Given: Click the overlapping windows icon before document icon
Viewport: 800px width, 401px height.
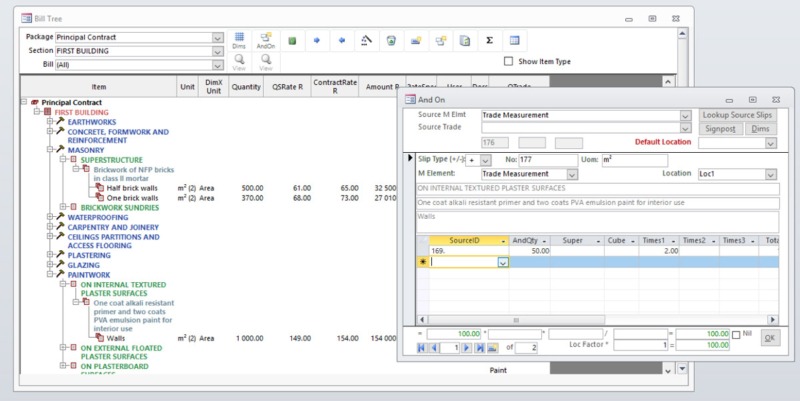Looking at the screenshot, I should tap(440, 40).
